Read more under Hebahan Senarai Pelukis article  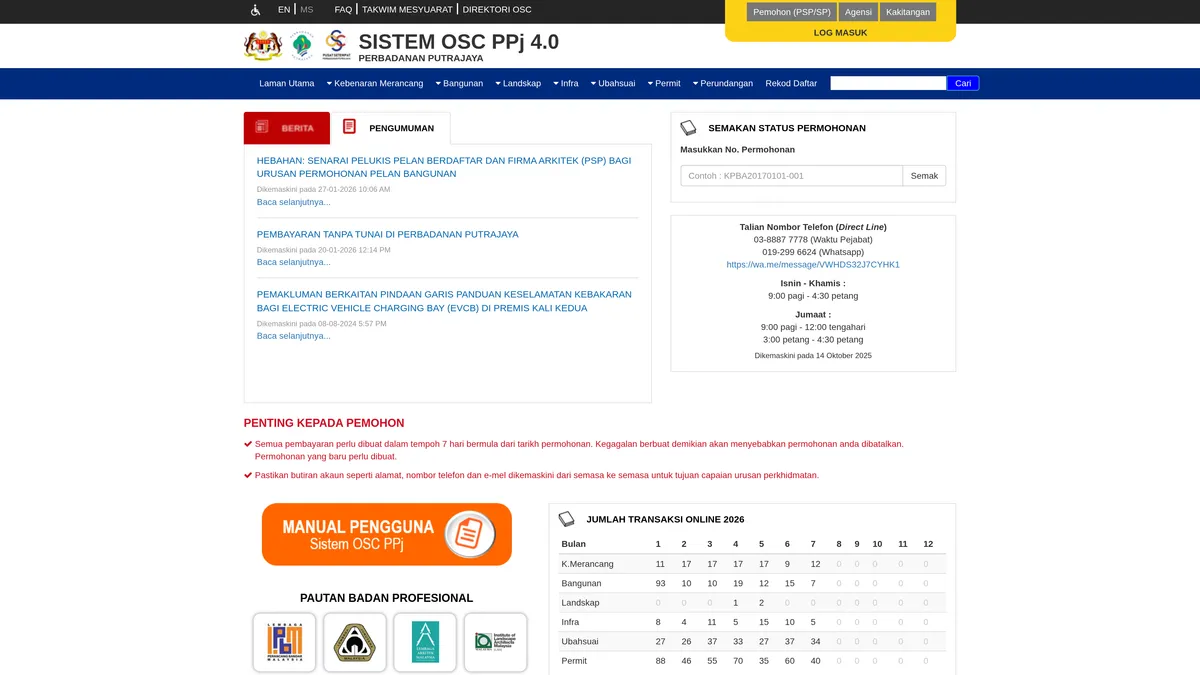tap(293, 202)
